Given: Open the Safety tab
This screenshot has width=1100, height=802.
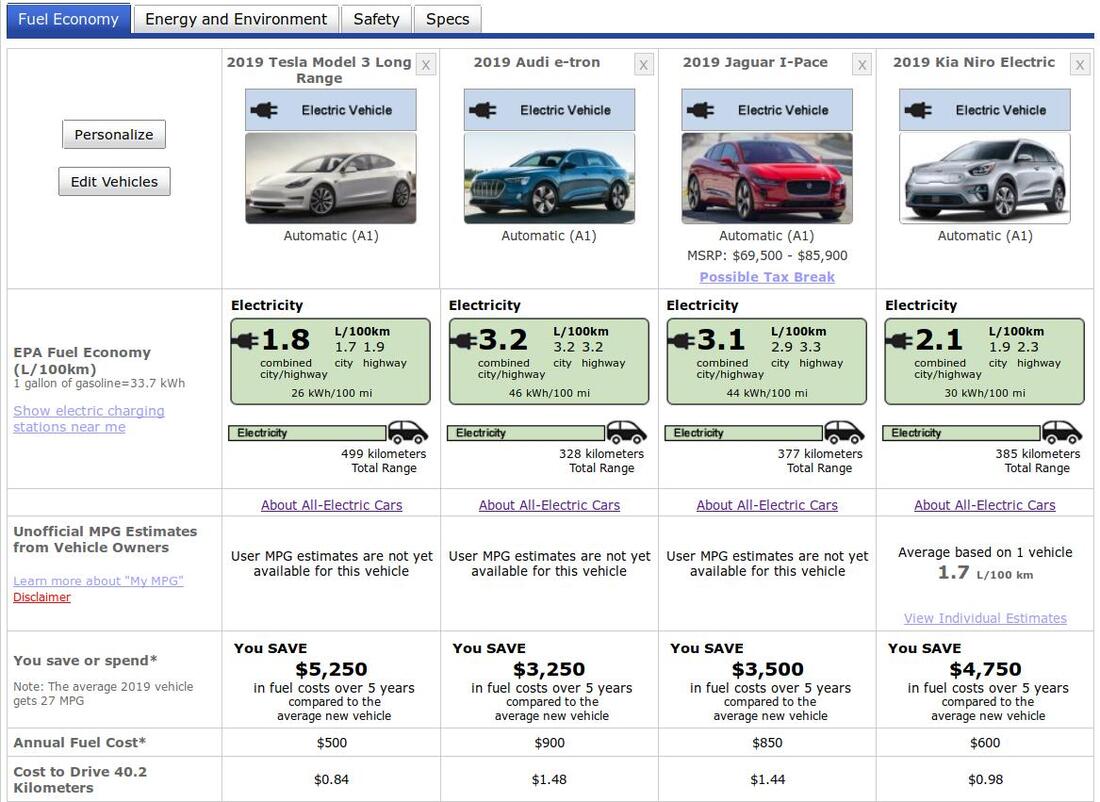Looking at the screenshot, I should (376, 19).
